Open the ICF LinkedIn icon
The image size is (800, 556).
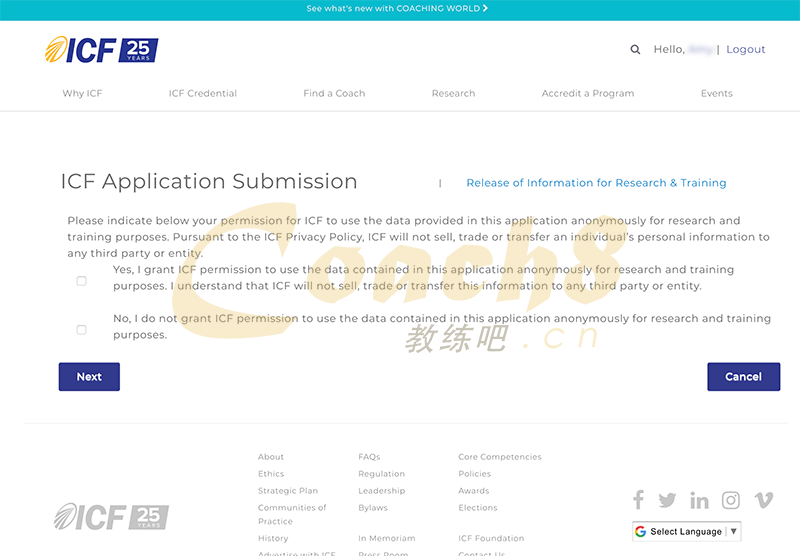pos(699,500)
